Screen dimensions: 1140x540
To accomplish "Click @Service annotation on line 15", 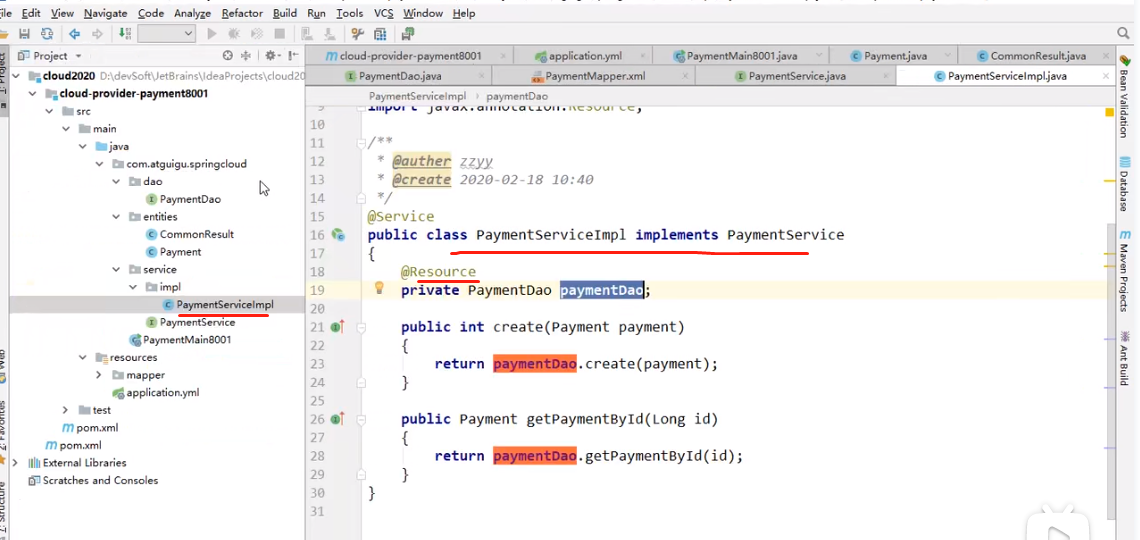I will coord(401,217).
